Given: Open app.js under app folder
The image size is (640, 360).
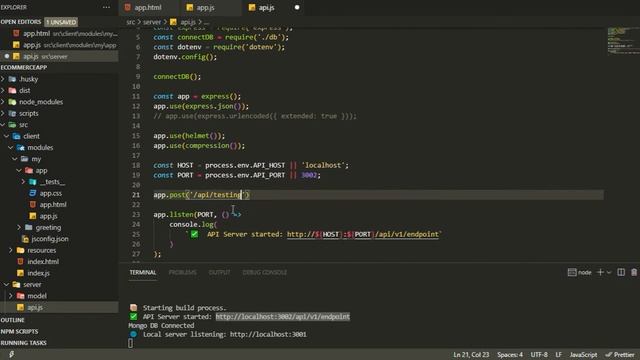Looking at the screenshot, I should (x=48, y=216).
